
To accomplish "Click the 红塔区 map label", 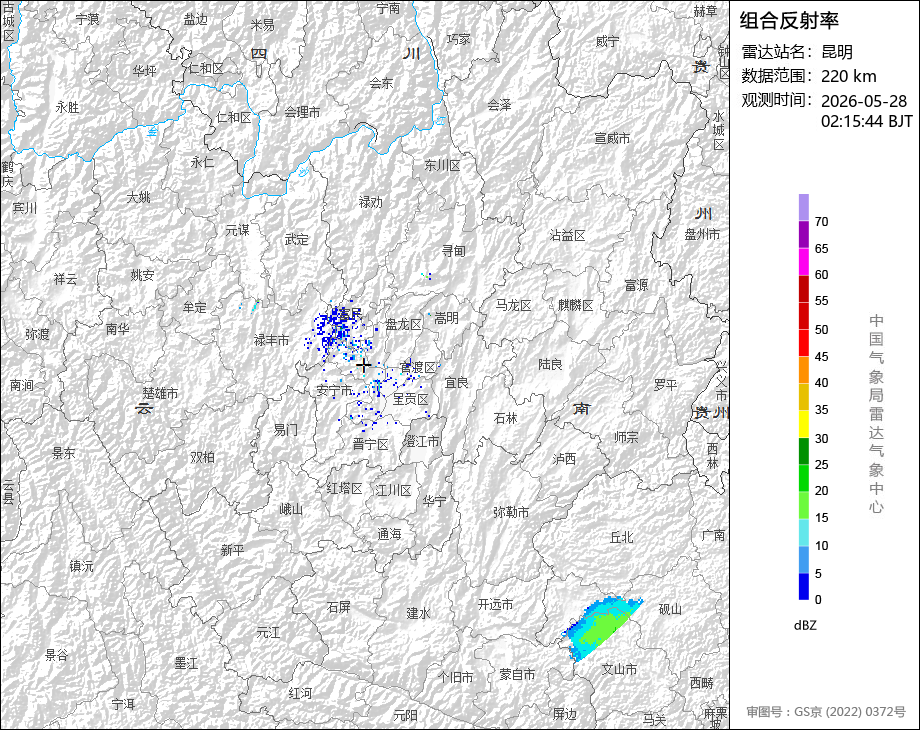I will coord(344,488).
